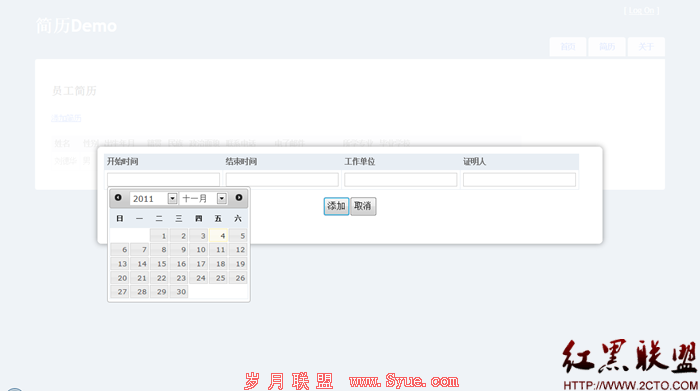Viewport: 700px width, 391px height.
Task: Select day 11 in calendar
Action: [x=218, y=250]
